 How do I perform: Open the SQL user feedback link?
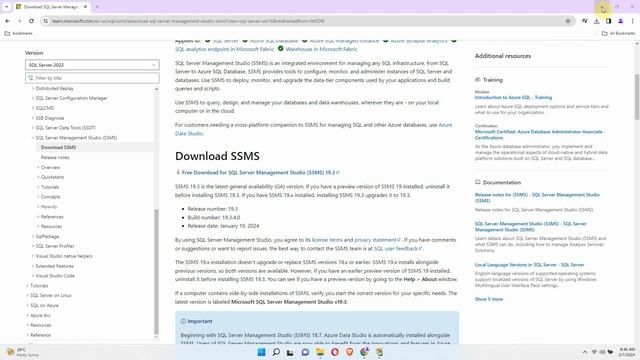tap(398, 249)
